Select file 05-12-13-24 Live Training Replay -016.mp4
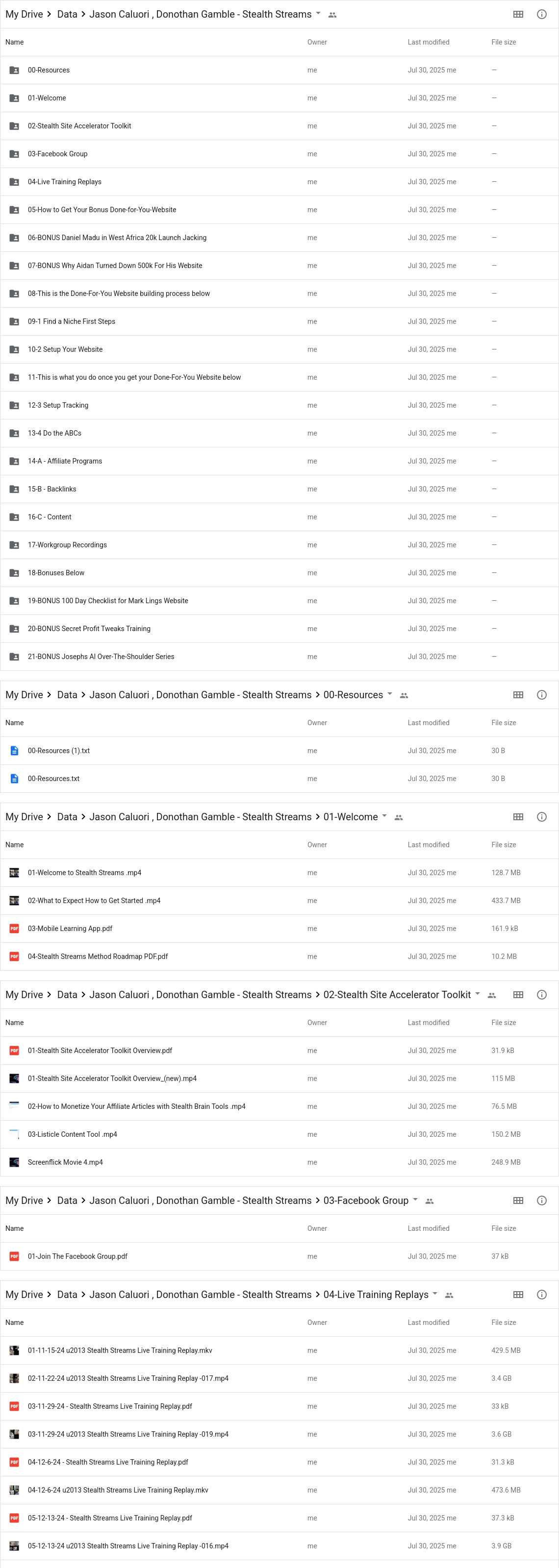The width and height of the screenshot is (559, 1568). 279,1545
